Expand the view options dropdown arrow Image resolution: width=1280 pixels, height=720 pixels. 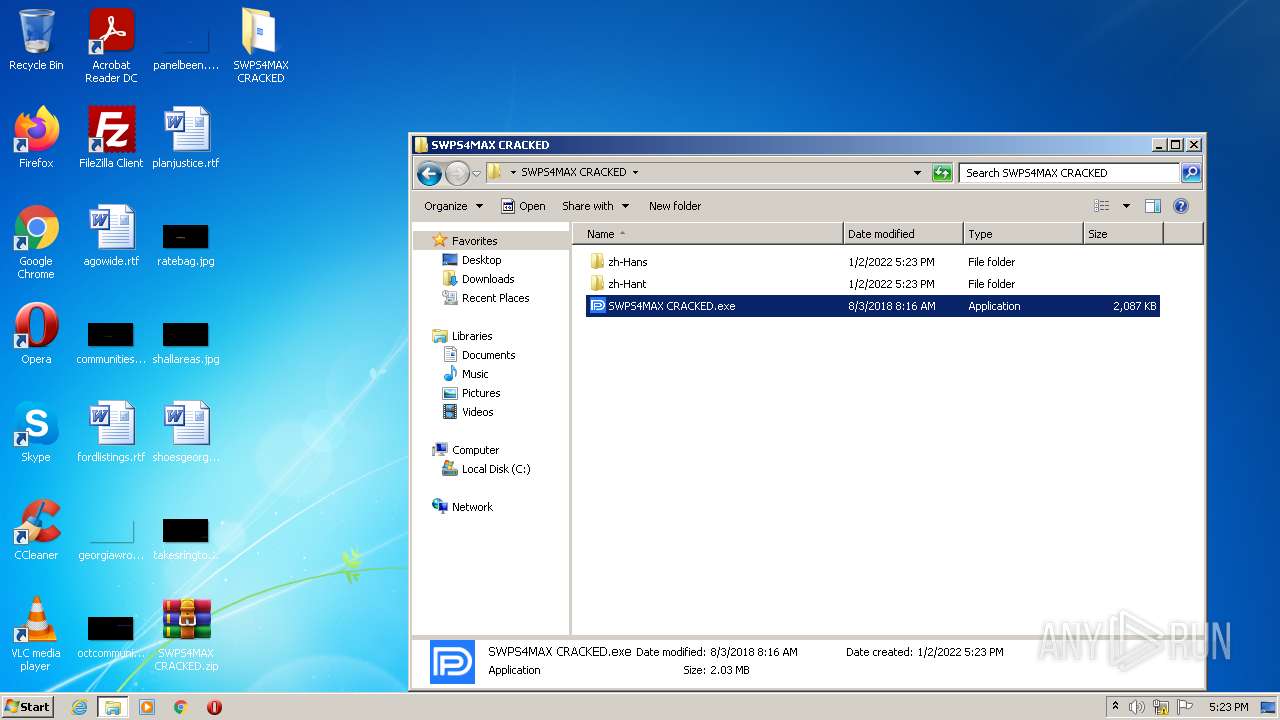(x=1126, y=206)
